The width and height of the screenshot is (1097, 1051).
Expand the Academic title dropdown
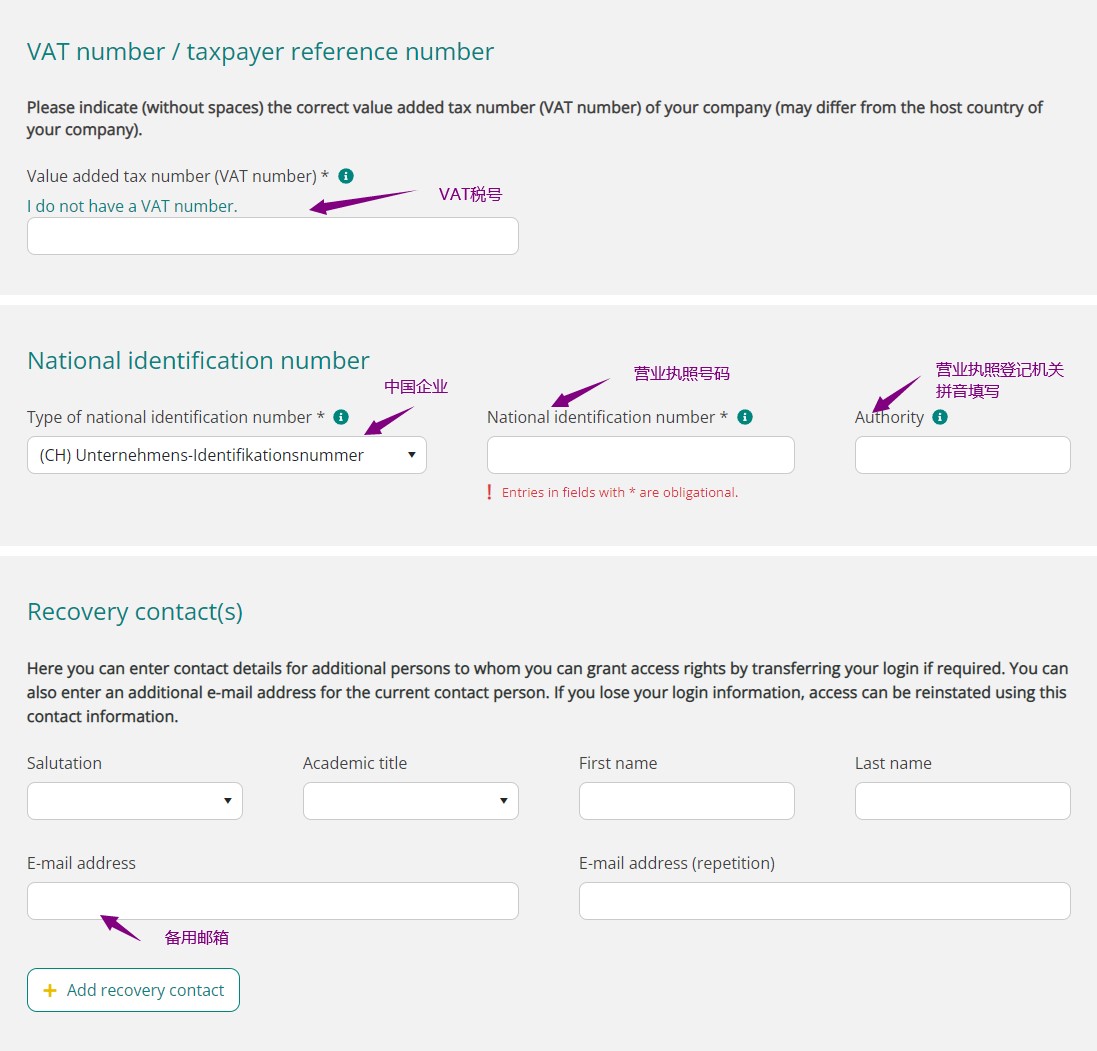pyautogui.click(x=411, y=801)
